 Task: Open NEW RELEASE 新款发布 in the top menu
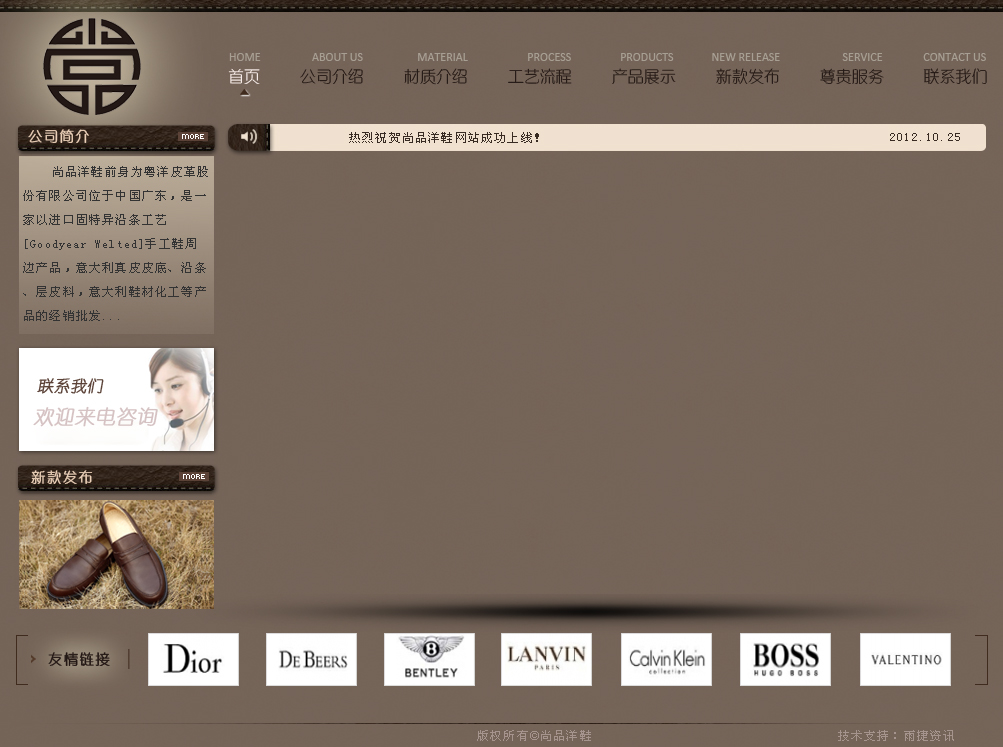click(747, 69)
